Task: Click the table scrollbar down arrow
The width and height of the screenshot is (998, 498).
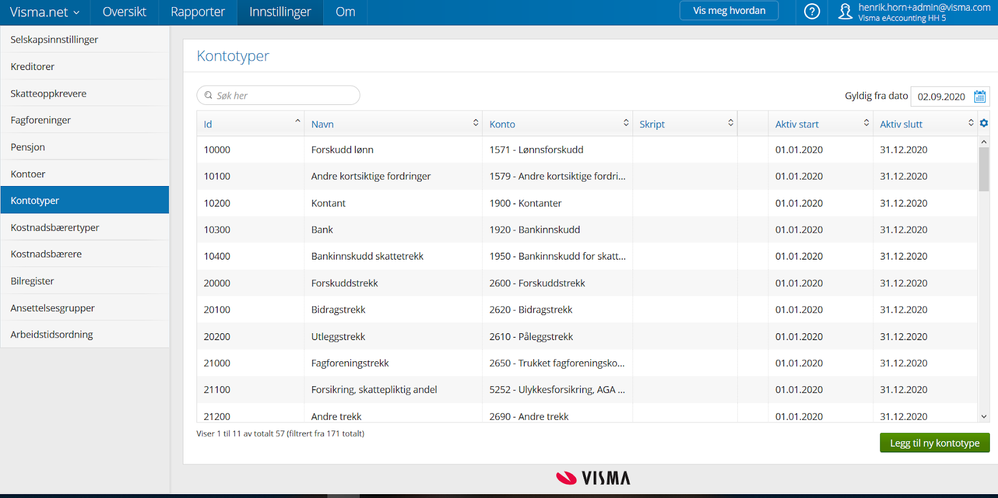Action: coord(984,416)
